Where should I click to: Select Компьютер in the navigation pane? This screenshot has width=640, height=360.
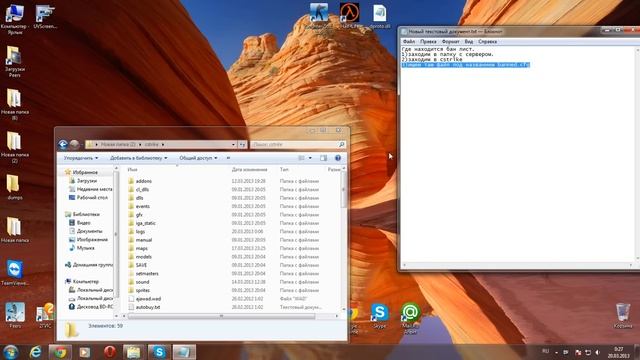point(85,282)
